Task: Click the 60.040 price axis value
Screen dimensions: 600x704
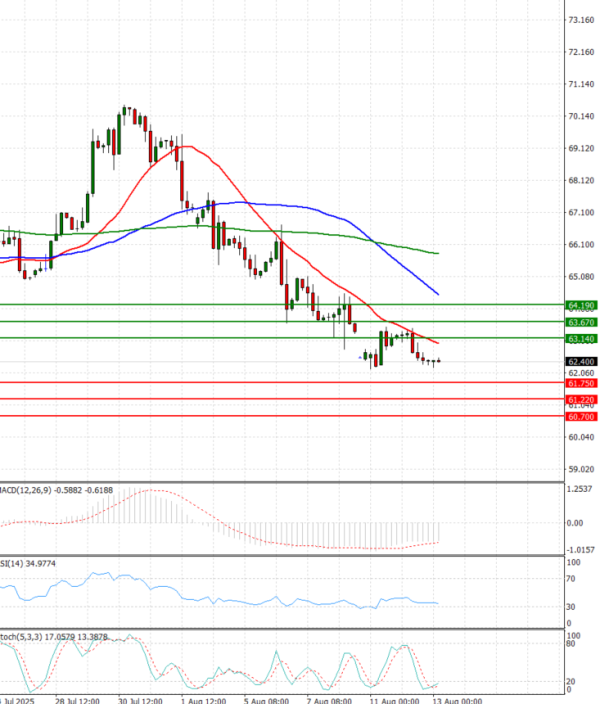Action: coord(581,437)
